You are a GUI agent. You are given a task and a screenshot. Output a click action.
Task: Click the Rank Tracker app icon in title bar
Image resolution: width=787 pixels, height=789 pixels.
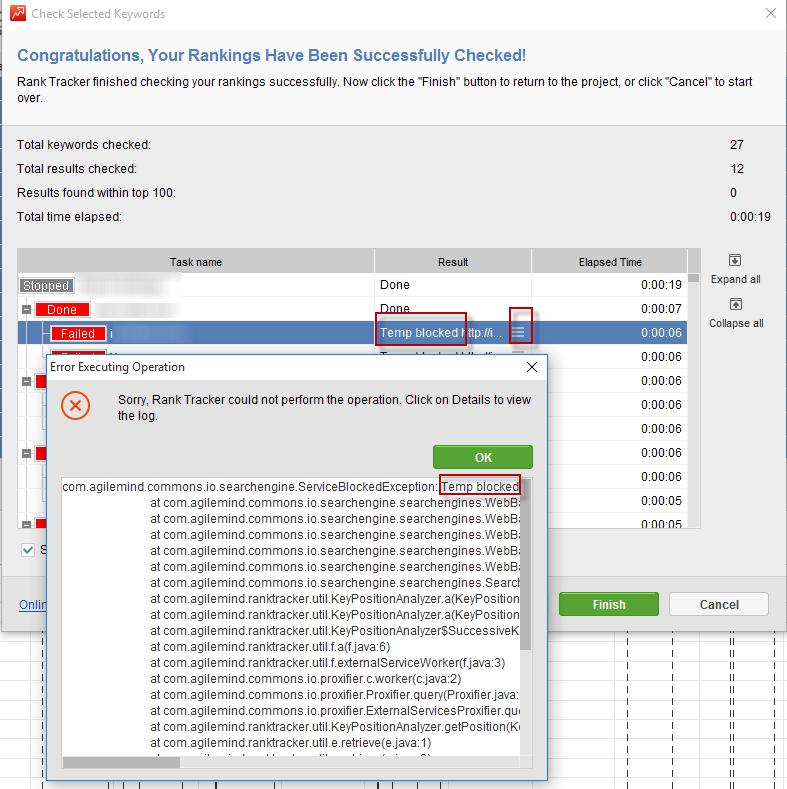(18, 14)
